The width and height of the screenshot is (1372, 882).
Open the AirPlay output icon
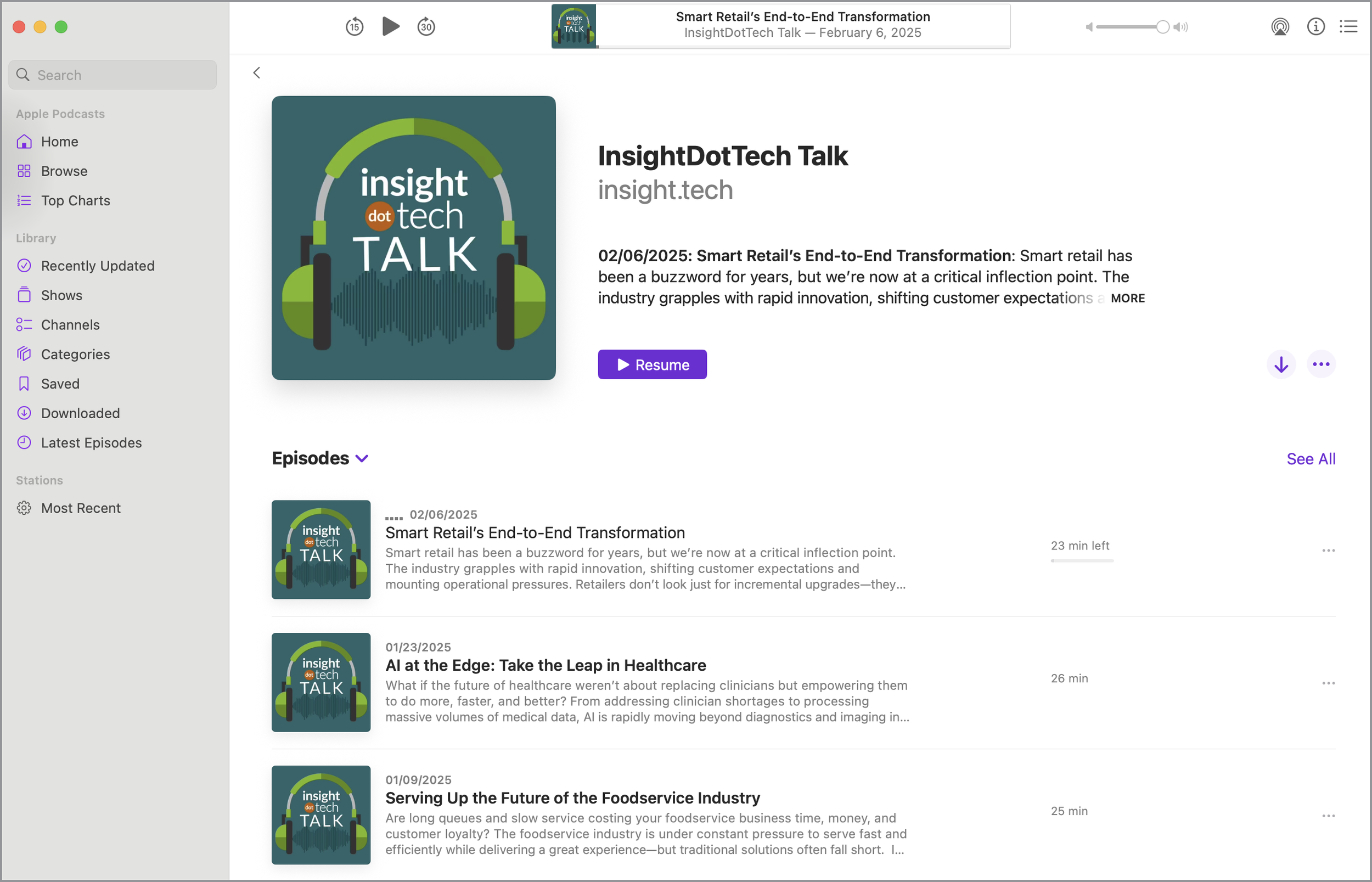[1280, 27]
